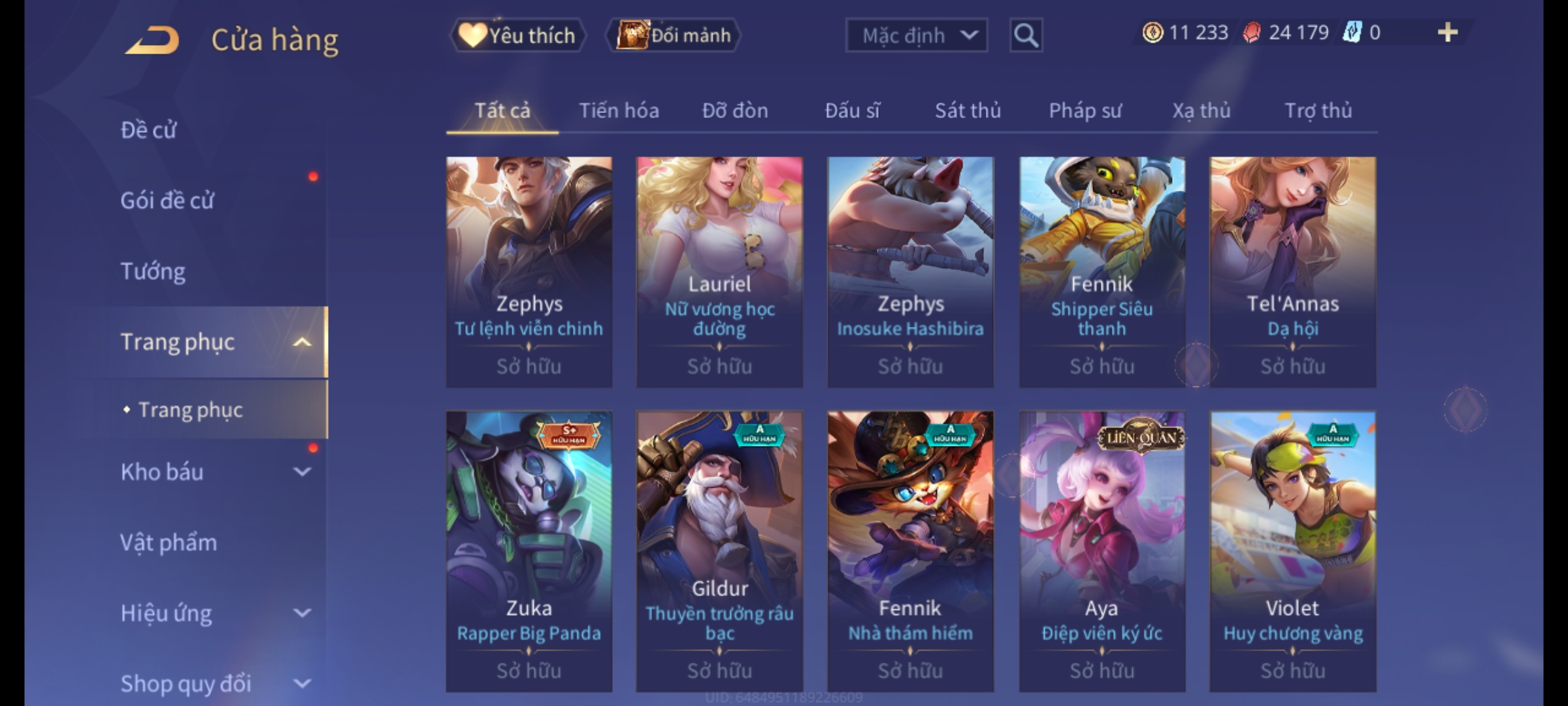
Task: Select Zuka Rapper Big Panda skin card
Action: click(529, 551)
